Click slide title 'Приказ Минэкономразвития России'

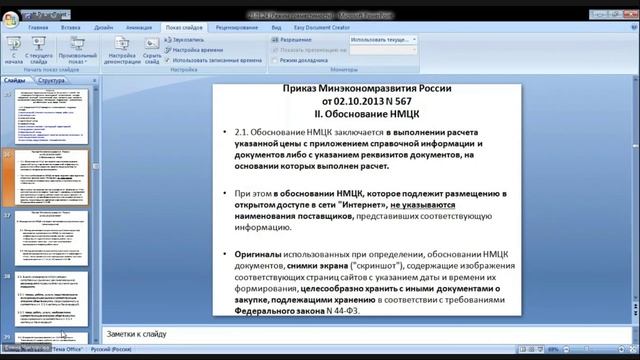367,89
